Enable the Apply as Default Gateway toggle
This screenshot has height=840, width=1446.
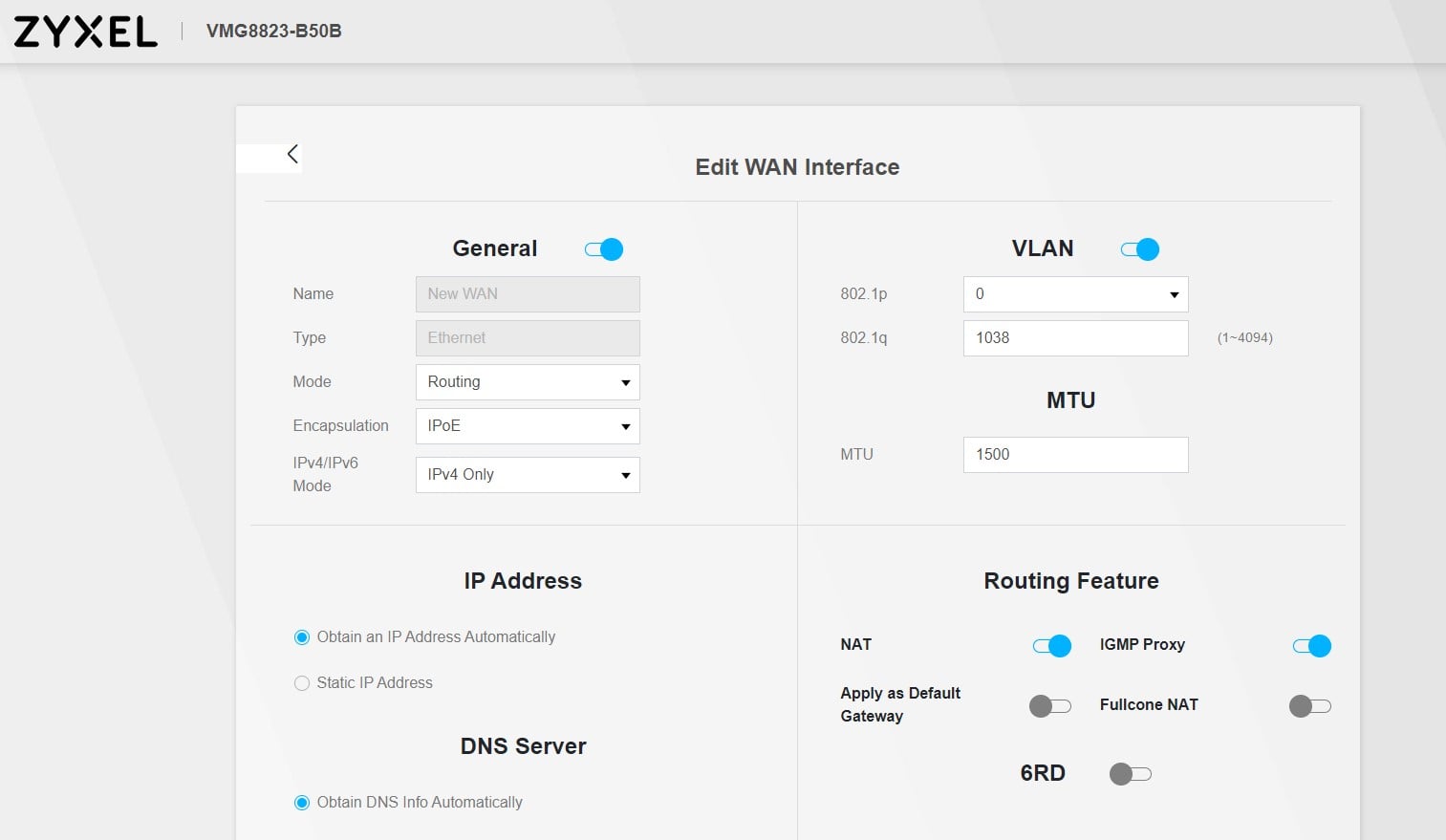pos(1048,705)
